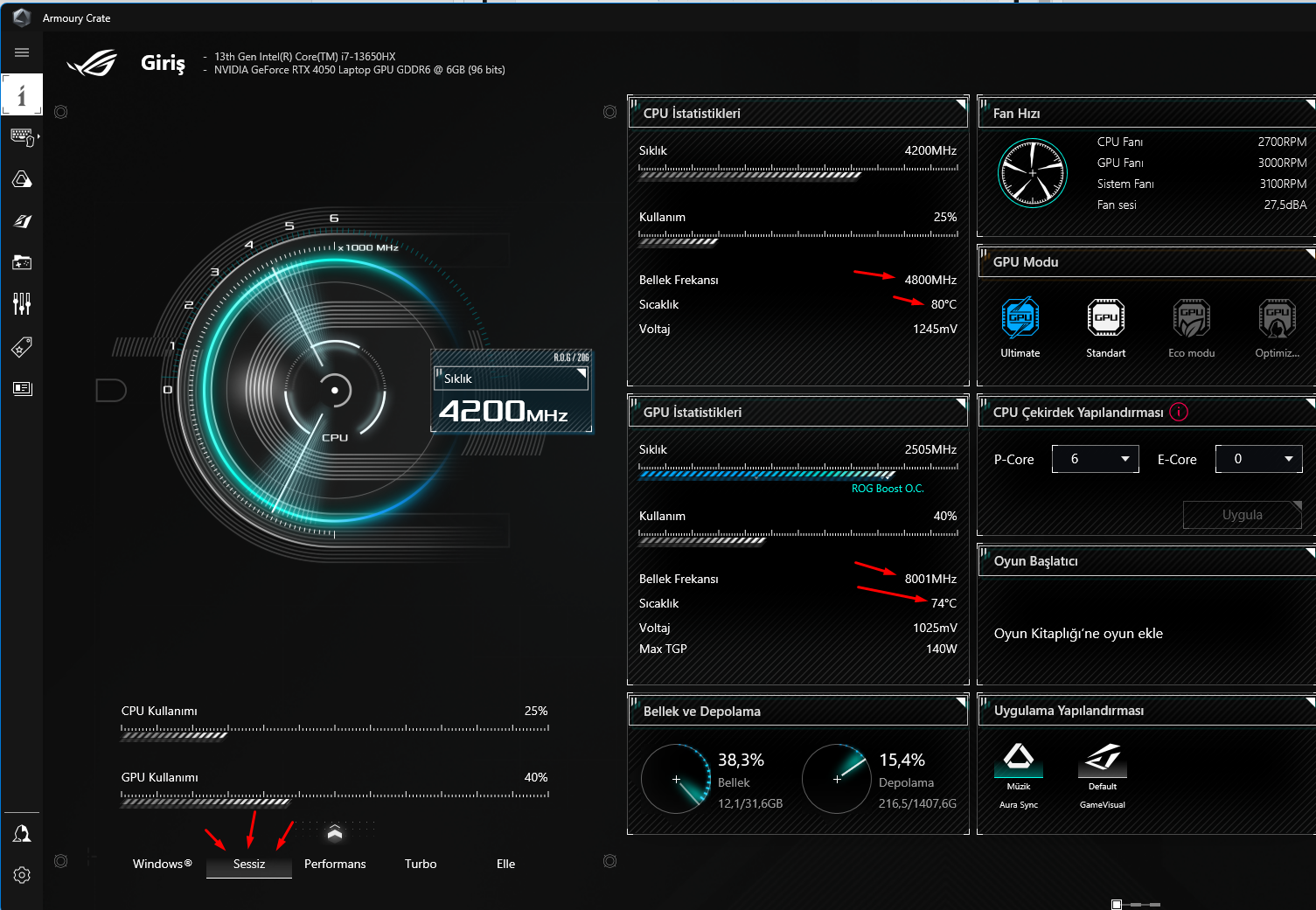Viewport: 1316px width, 910px height.
Task: Open the Game Library sidebar icon
Action: coord(22,262)
